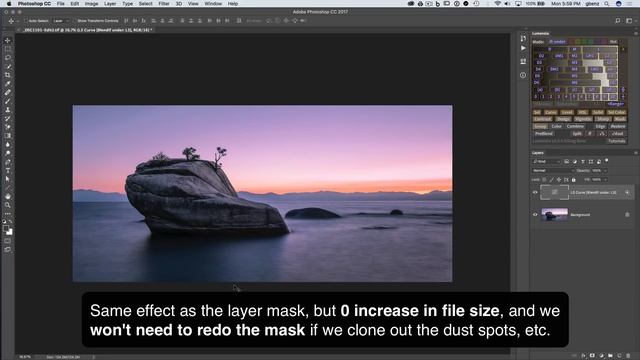Open the Lumenzia panel menu
640x360 pixels.
[x=636, y=33]
